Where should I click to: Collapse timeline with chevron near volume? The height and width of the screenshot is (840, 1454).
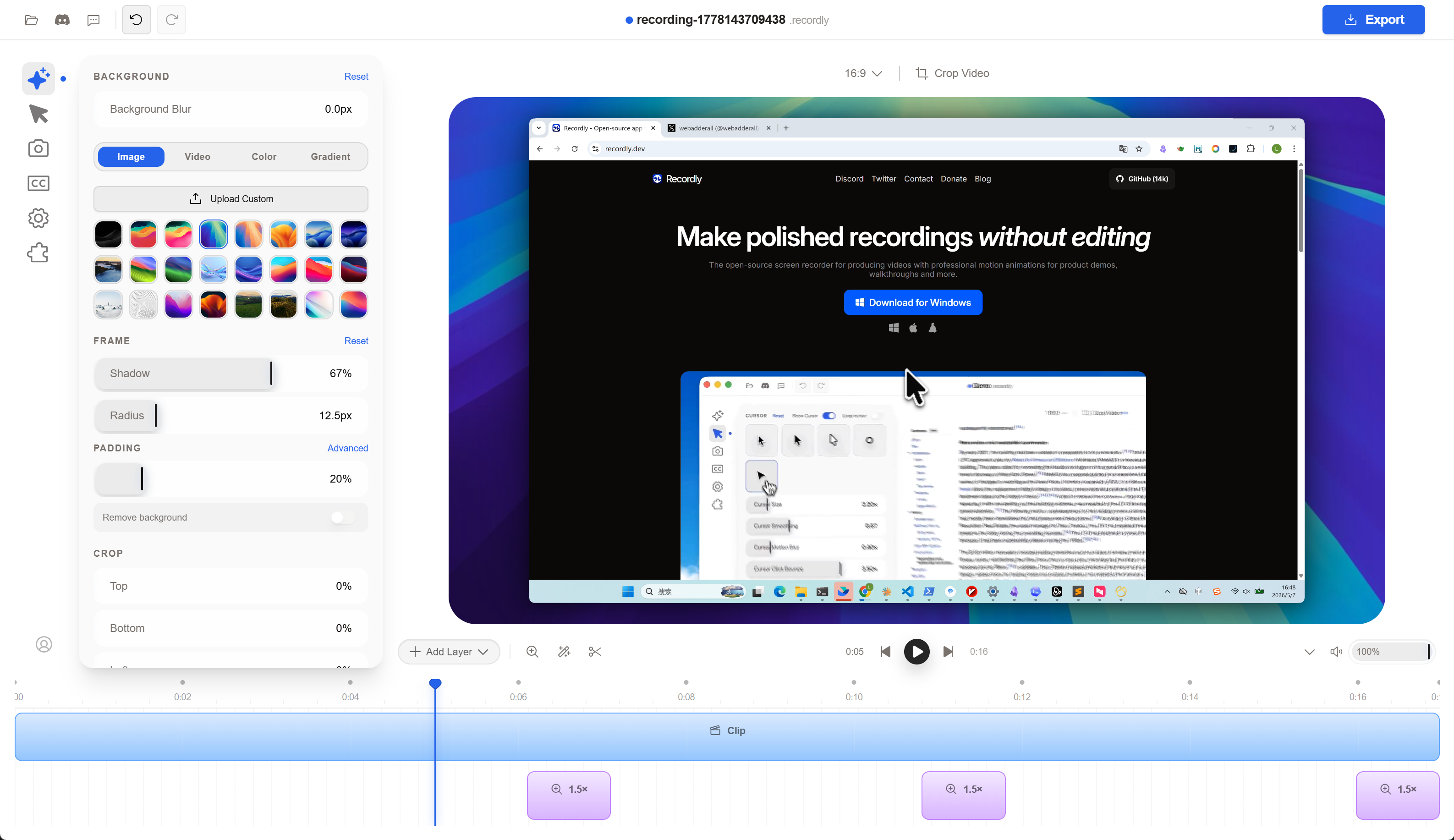tap(1309, 651)
